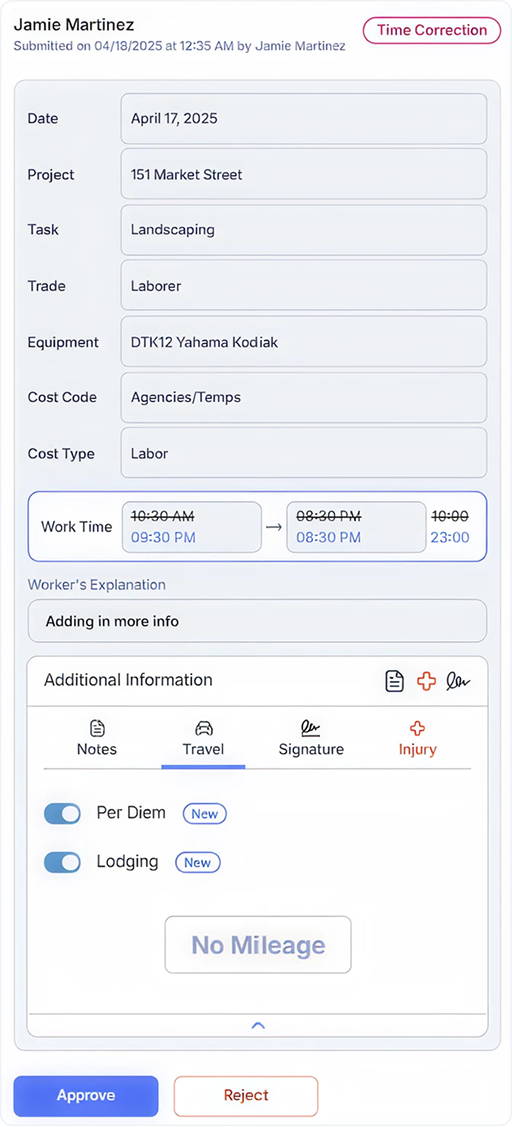Click the notepad icon above Notes

[97, 728]
